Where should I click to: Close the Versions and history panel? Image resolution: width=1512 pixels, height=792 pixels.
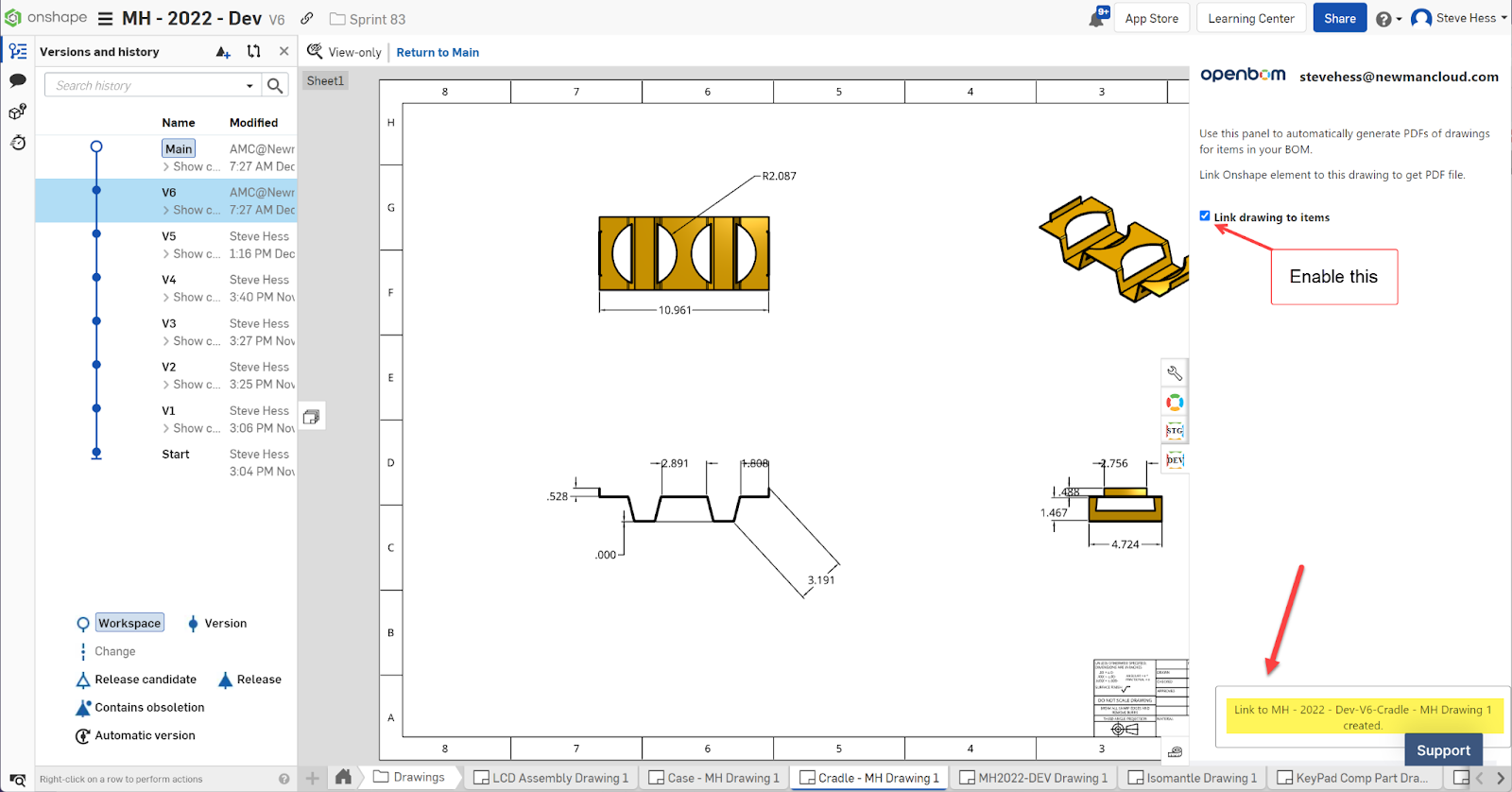[x=283, y=52]
